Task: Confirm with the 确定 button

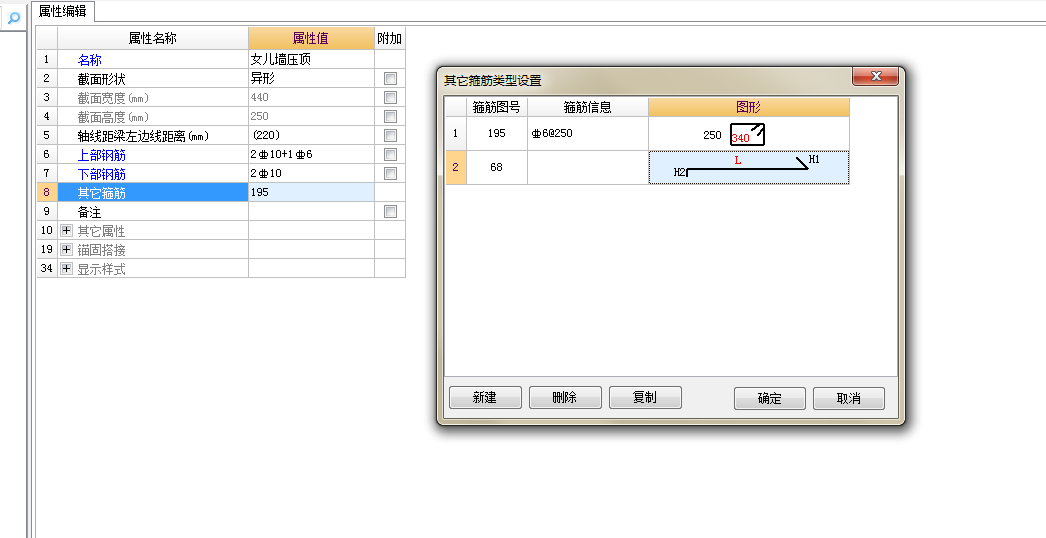Action: pos(769,398)
